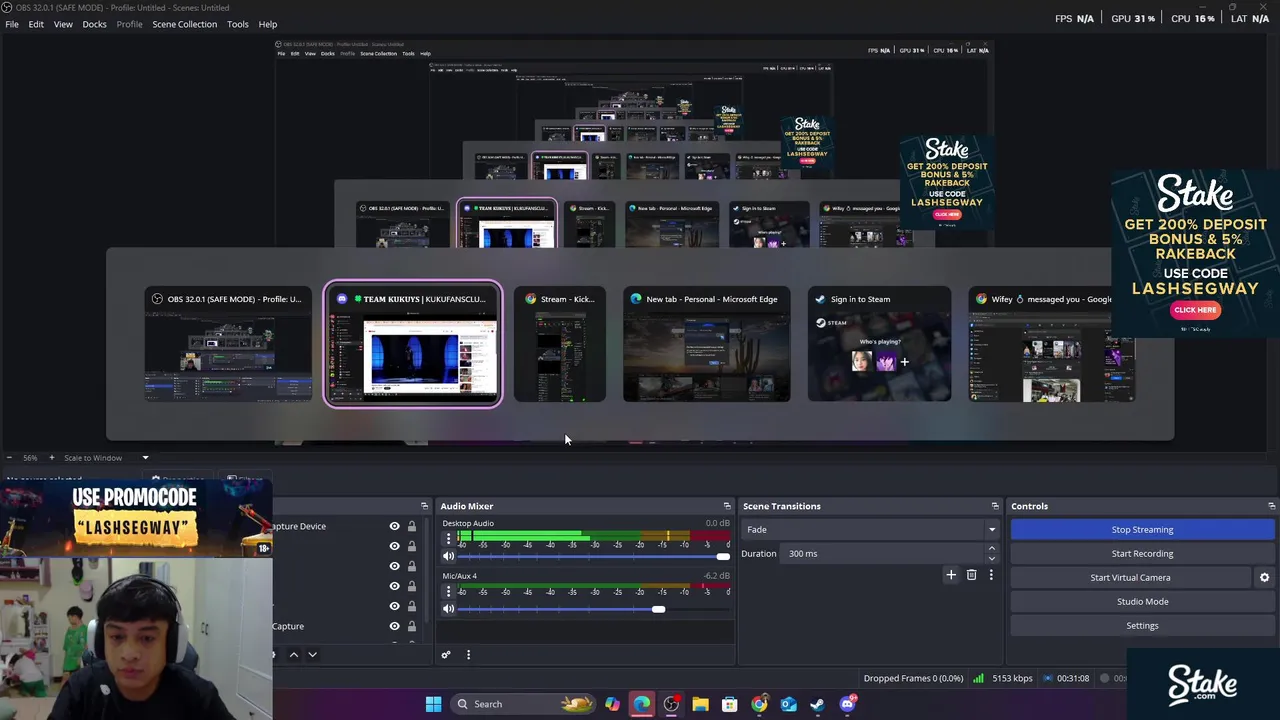Float the Scene Transitions dock
Viewport: 1280px width, 720px height.
pyautogui.click(x=995, y=506)
